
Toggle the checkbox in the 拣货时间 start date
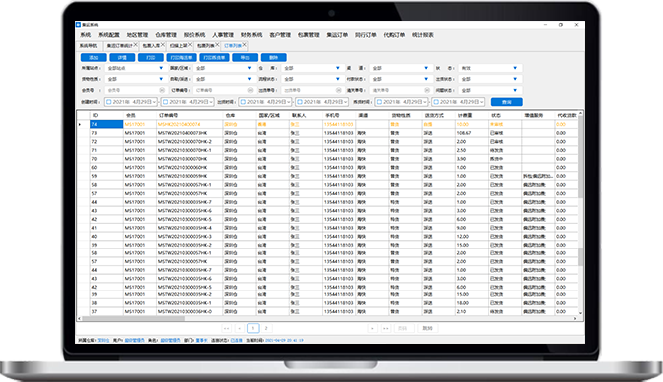(379, 102)
